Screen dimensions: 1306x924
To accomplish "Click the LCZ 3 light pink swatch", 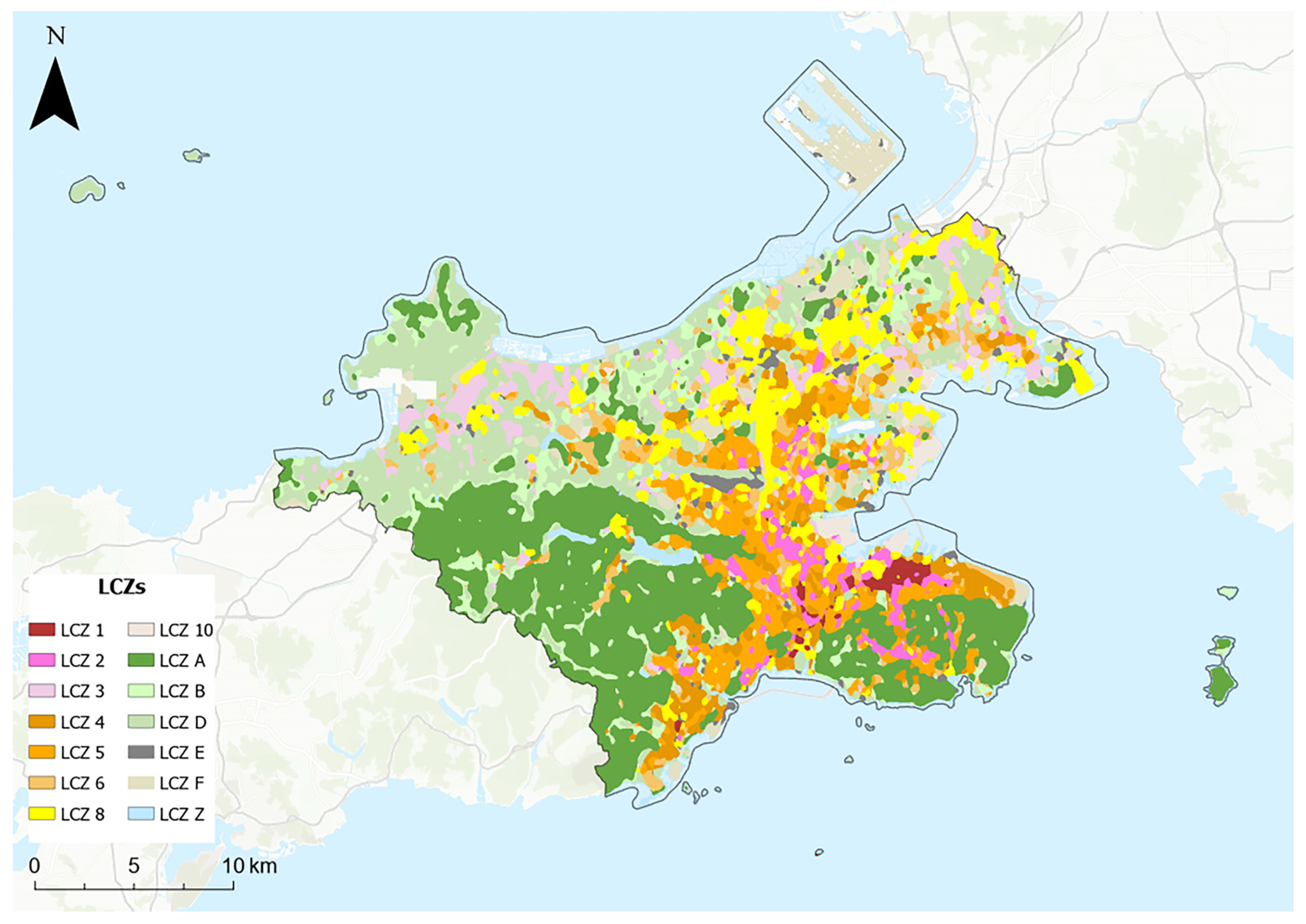I will (x=41, y=691).
